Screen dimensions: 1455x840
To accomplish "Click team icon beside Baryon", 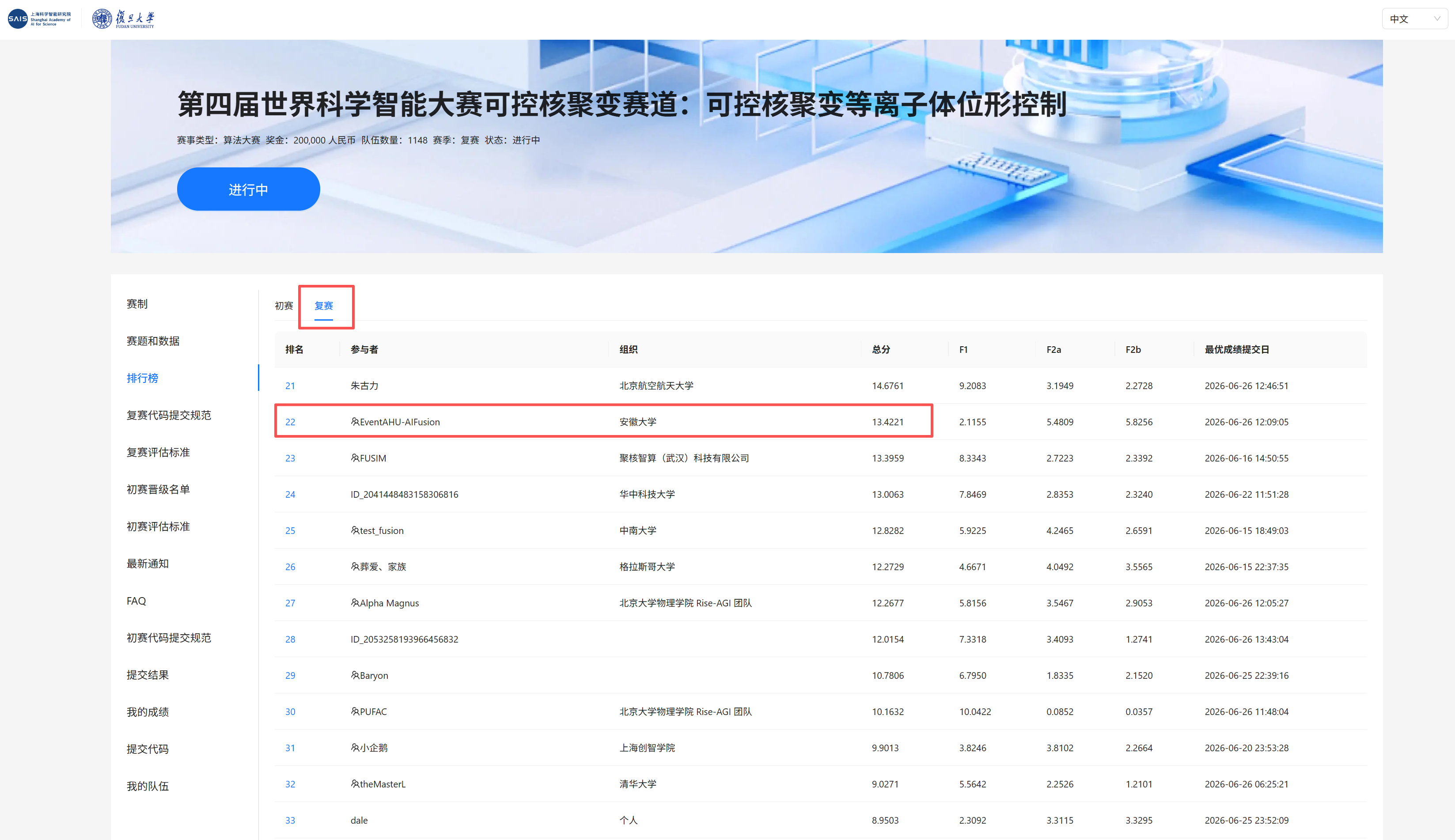I will pyautogui.click(x=355, y=675).
